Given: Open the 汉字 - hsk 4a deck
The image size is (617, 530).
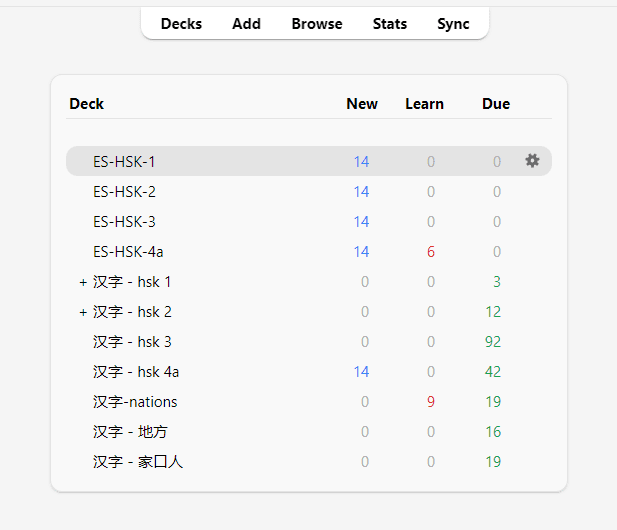Looking at the screenshot, I should tap(136, 372).
